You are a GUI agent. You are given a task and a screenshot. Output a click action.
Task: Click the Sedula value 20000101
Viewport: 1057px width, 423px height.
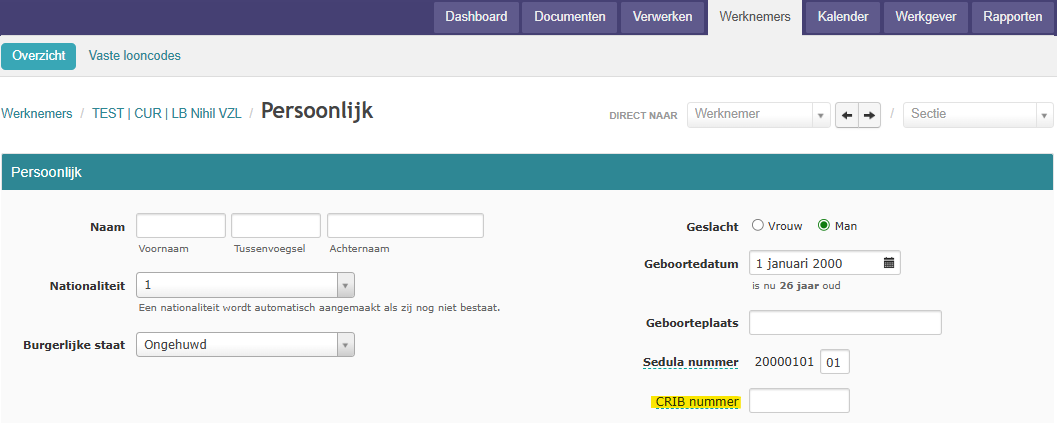[x=784, y=362]
